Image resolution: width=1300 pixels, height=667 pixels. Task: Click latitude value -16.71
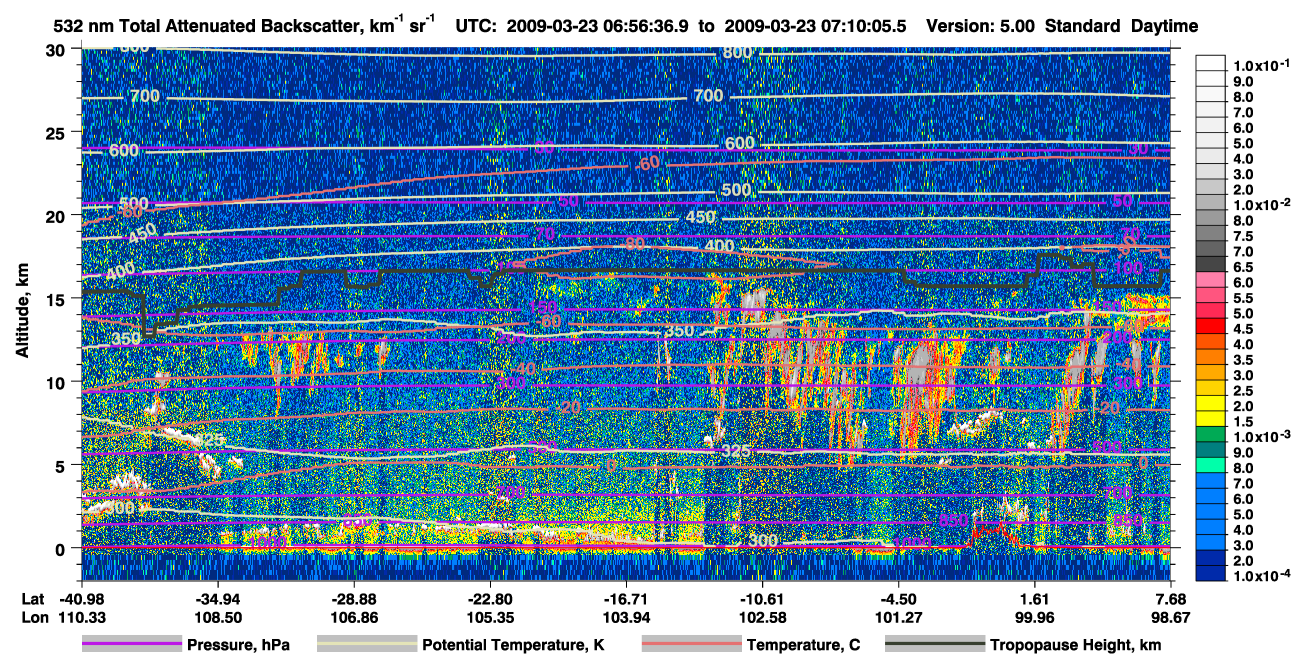click(x=626, y=598)
